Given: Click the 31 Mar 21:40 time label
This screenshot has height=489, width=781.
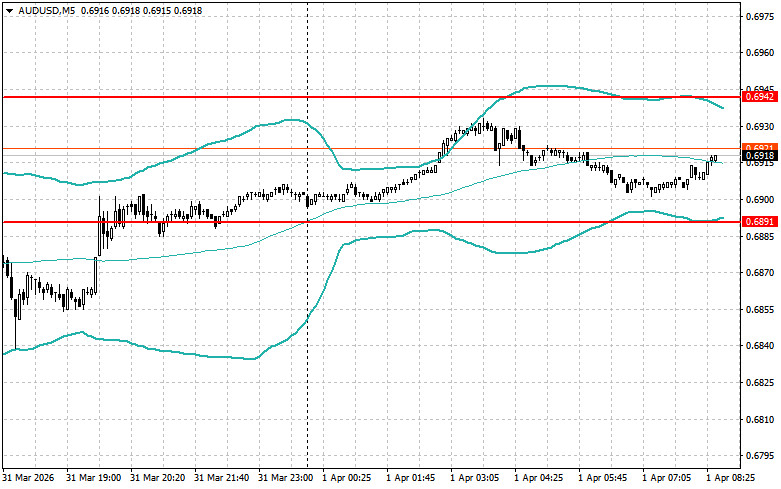Looking at the screenshot, I should (221, 478).
